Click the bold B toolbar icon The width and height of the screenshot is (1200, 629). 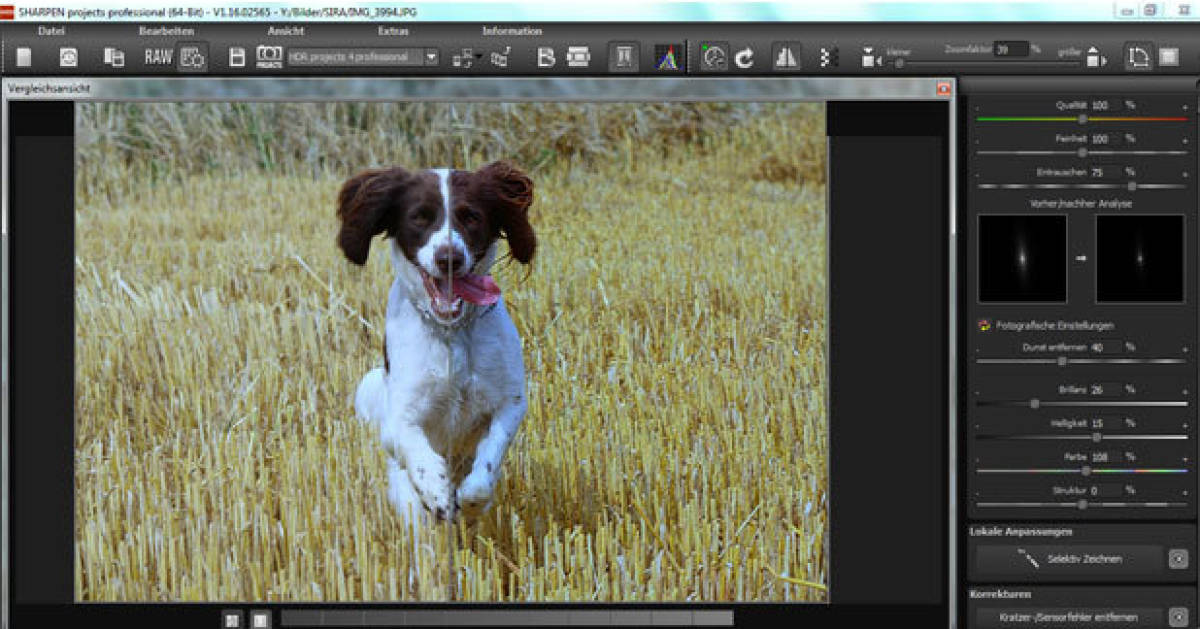click(546, 57)
